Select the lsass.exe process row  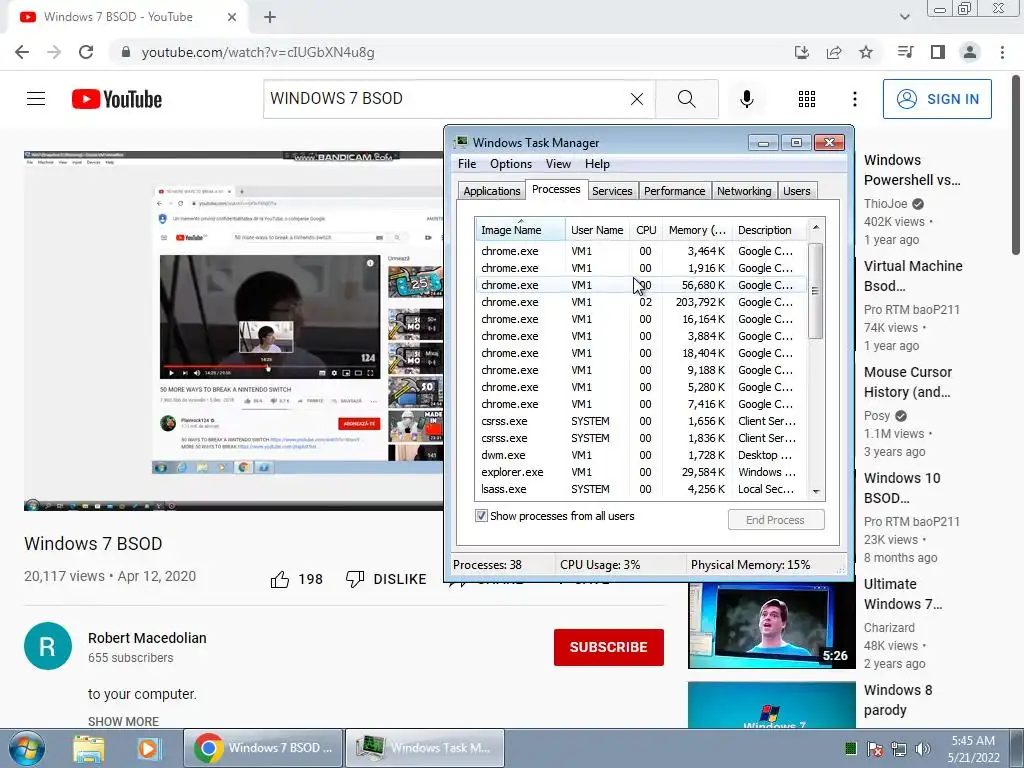click(x=641, y=489)
